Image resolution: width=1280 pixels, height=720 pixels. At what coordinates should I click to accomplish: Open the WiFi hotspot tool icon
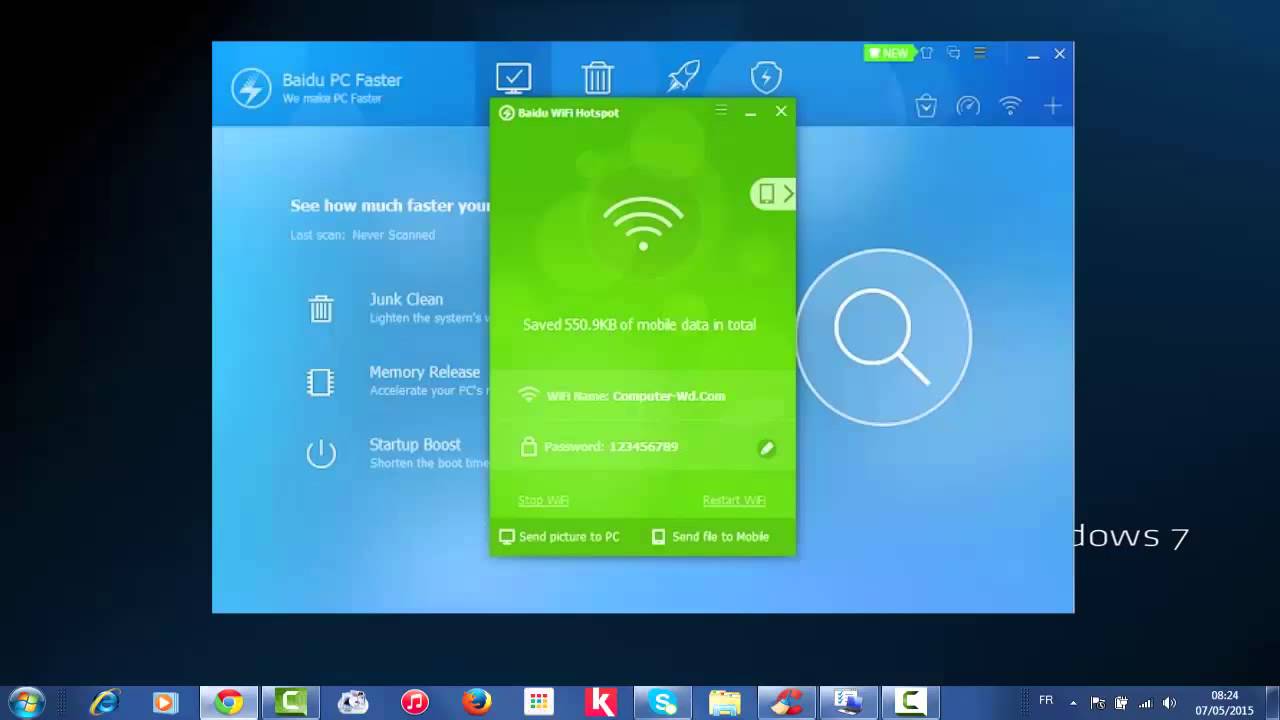1011,106
